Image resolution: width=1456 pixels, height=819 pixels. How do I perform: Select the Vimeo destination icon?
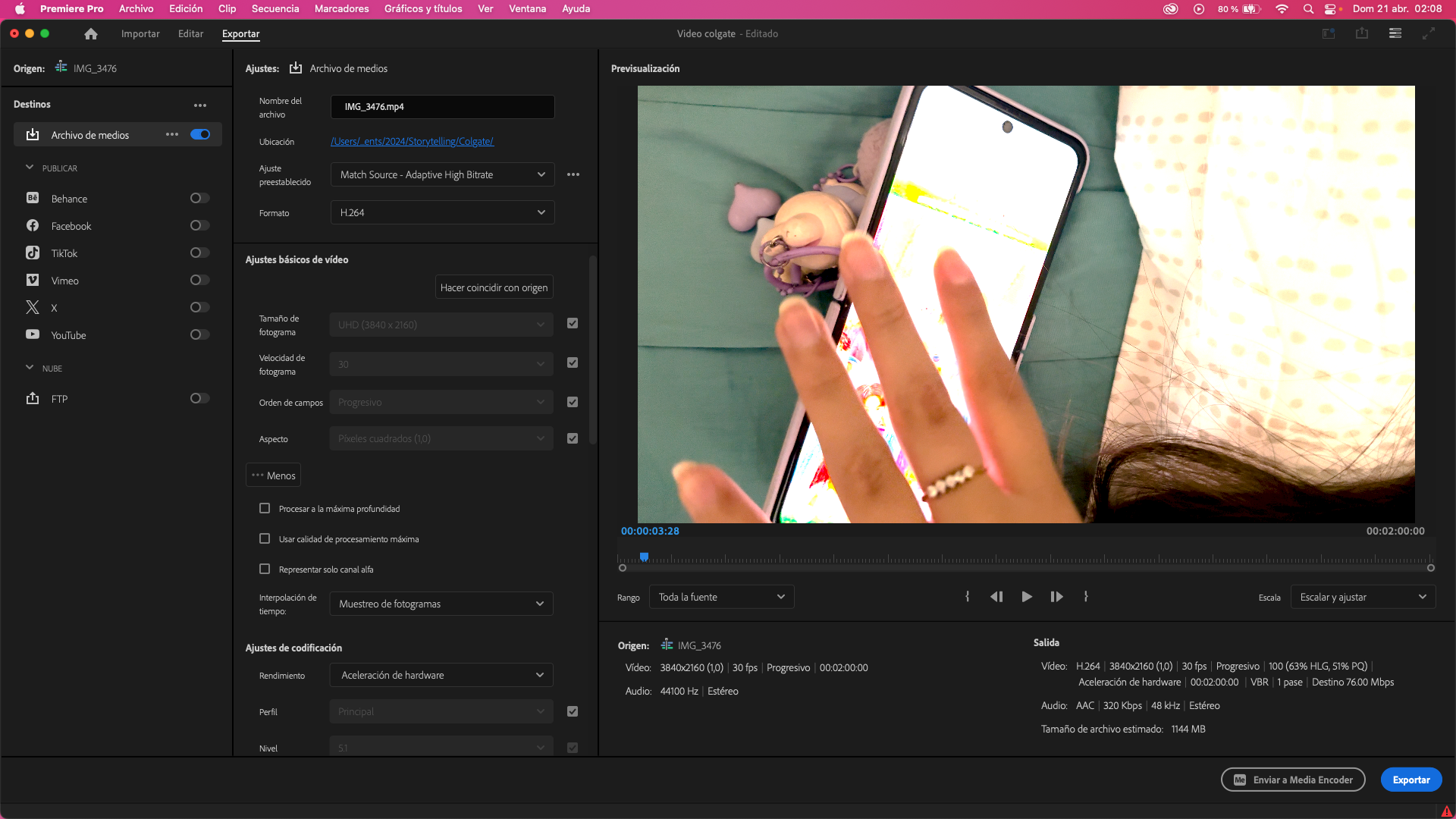point(33,280)
